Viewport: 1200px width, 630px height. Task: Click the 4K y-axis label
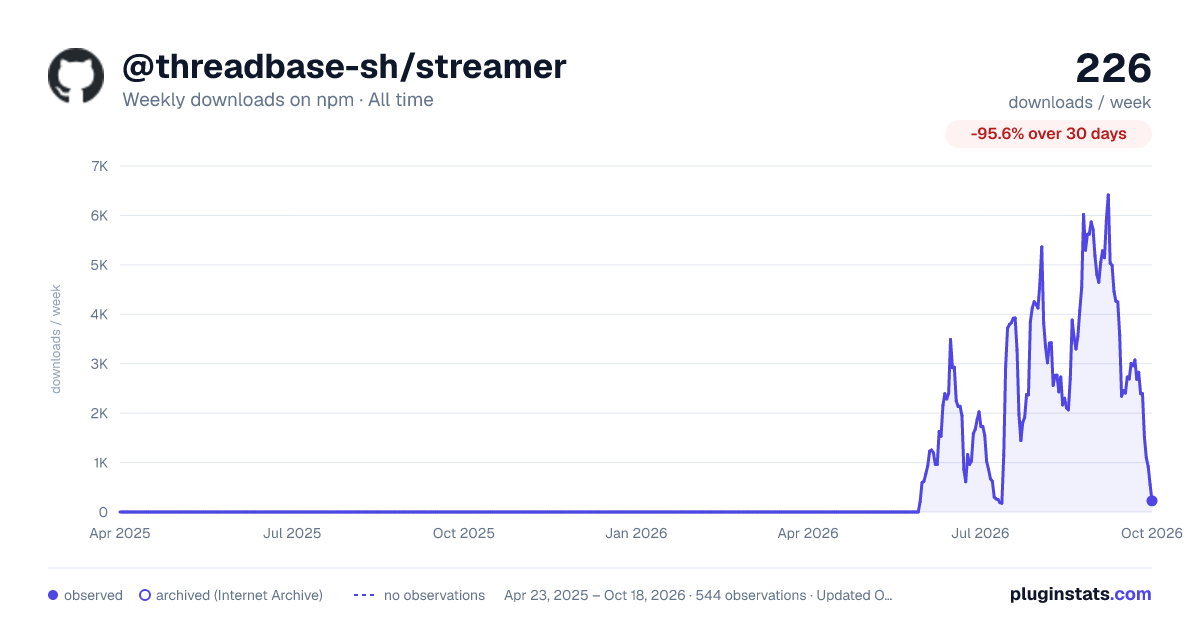coord(99,315)
